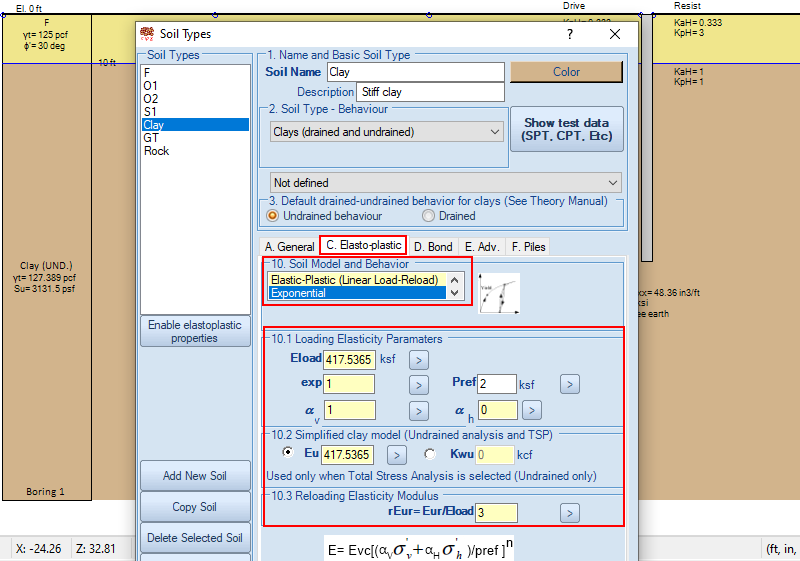Click the arrow button next to Eload
This screenshot has width=800, height=561.
tap(418, 360)
